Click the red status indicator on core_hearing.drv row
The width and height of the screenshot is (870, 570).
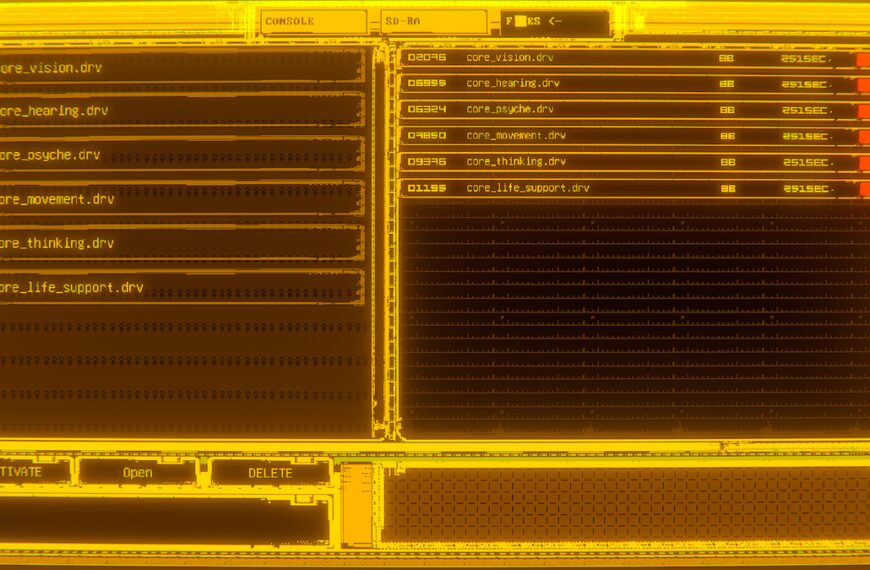coord(863,85)
